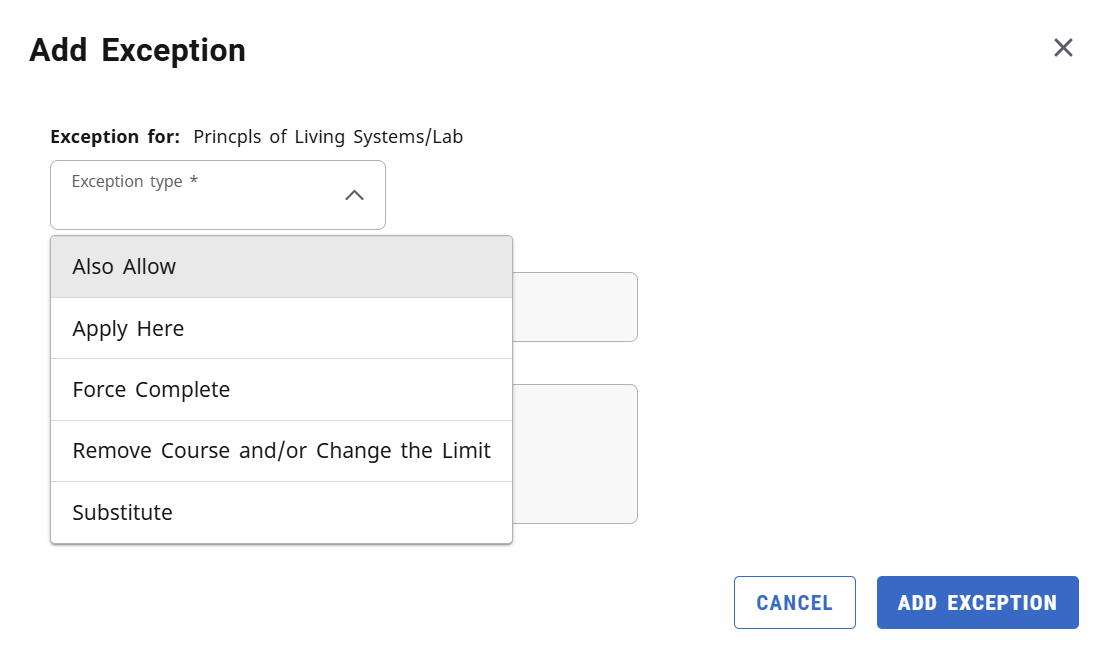Select Remove Course and/or Change the Limit

click(282, 451)
